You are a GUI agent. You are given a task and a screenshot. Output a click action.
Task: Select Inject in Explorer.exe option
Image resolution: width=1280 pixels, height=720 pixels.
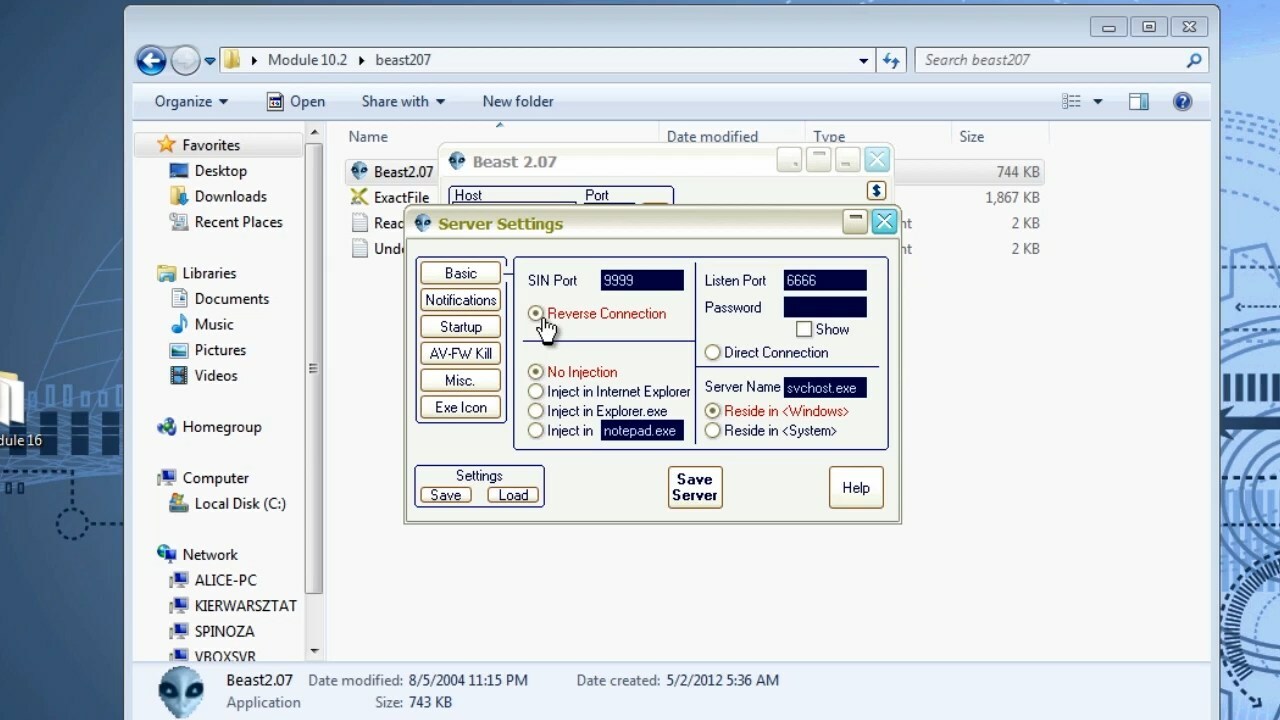click(x=536, y=411)
